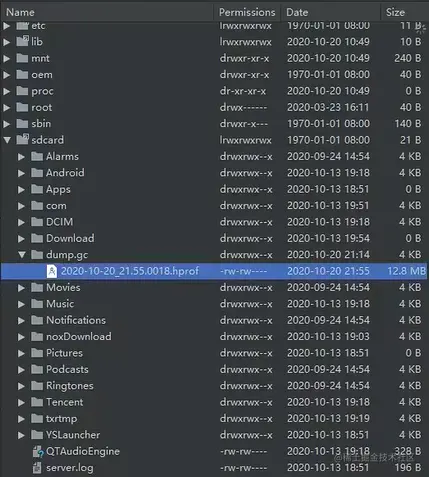Expand the etc folder arrow
Viewport: 429px width, 477px height.
click(x=7, y=26)
